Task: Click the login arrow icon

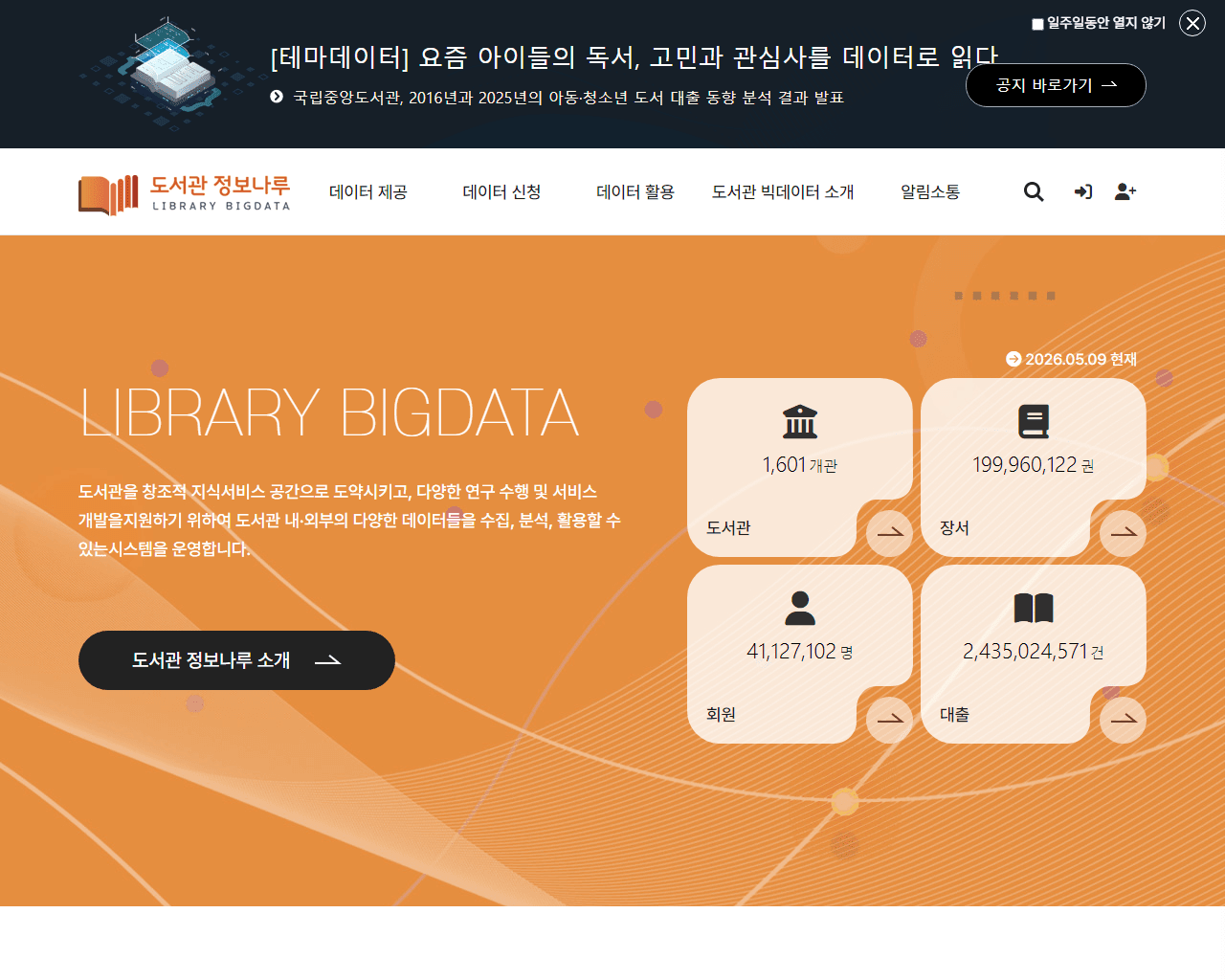Action: (x=1083, y=191)
